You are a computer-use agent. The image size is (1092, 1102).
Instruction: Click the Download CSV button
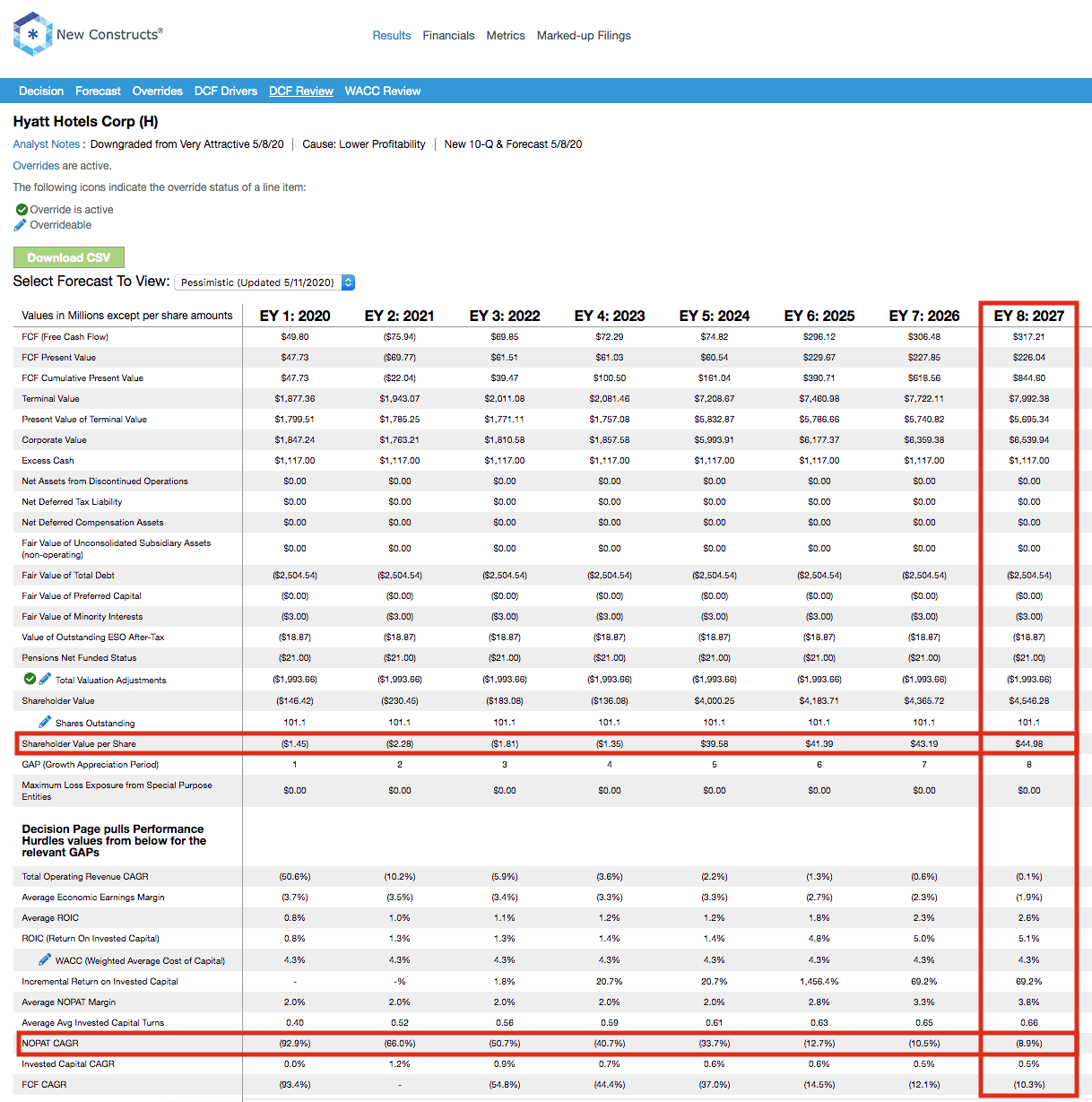pos(69,257)
